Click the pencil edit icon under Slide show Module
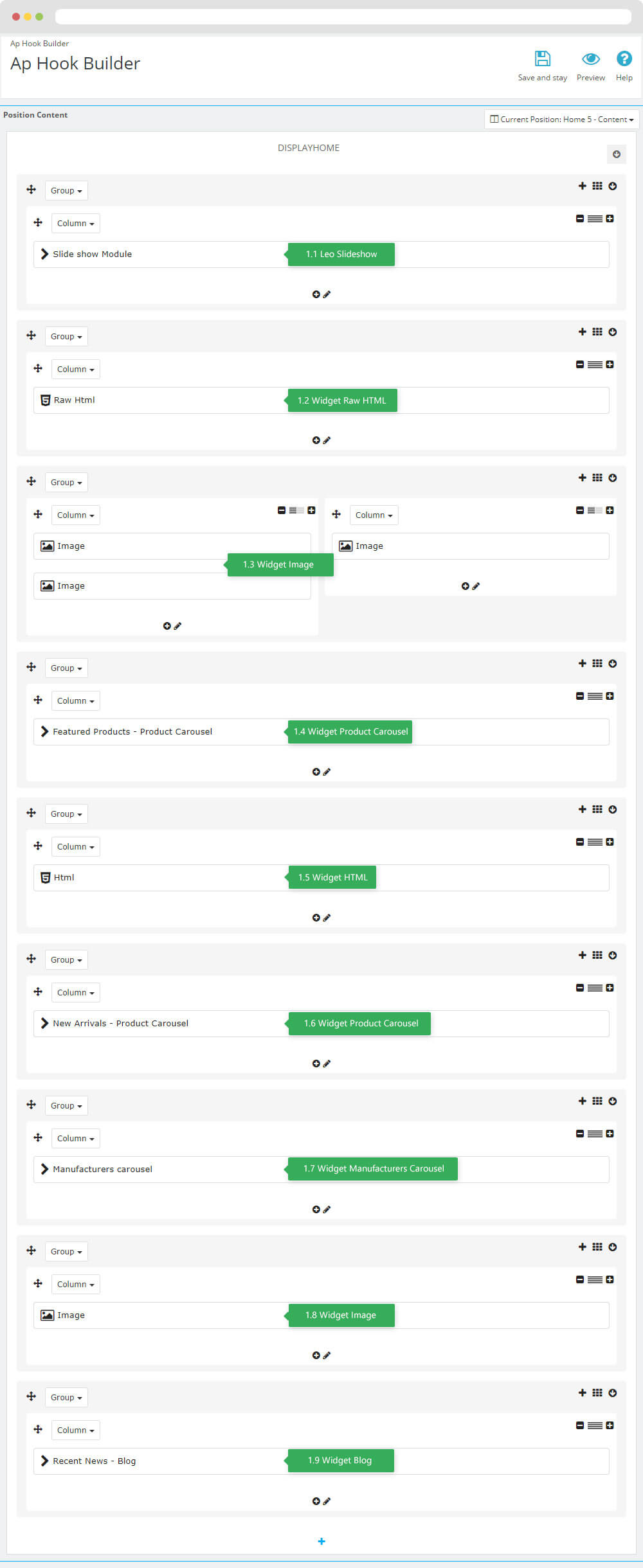 click(x=327, y=294)
